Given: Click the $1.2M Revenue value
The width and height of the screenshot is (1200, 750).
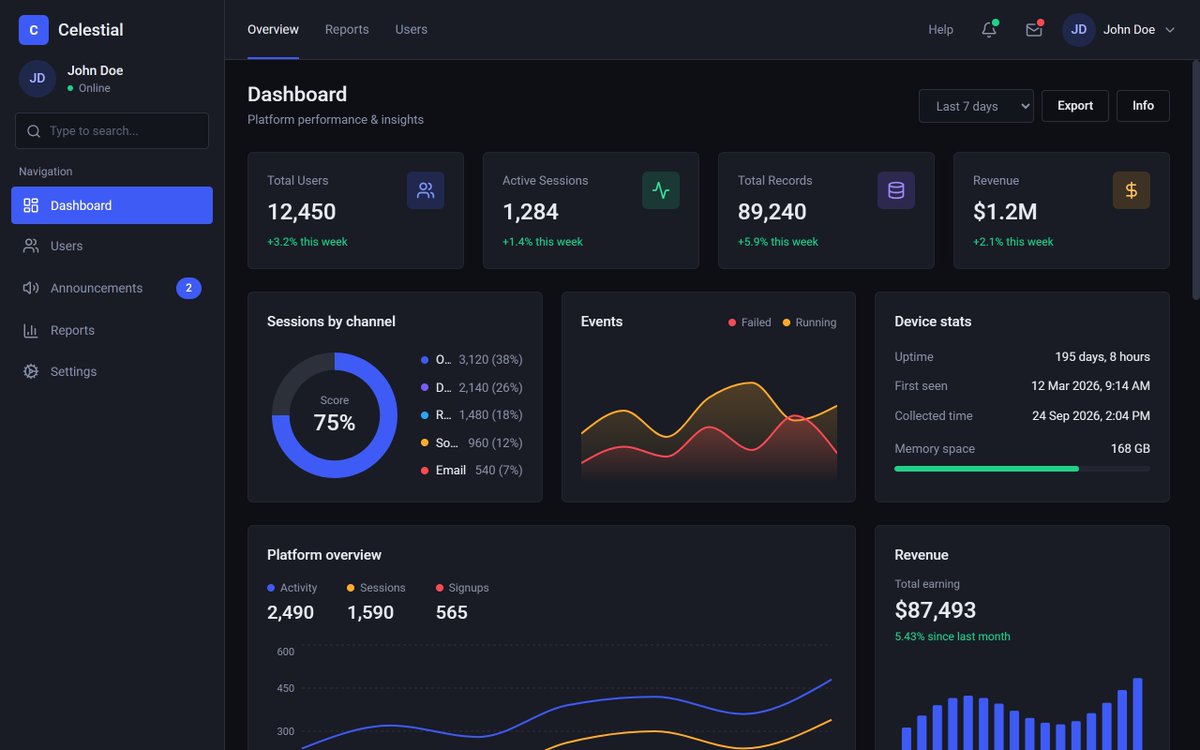Looking at the screenshot, I should point(1005,212).
